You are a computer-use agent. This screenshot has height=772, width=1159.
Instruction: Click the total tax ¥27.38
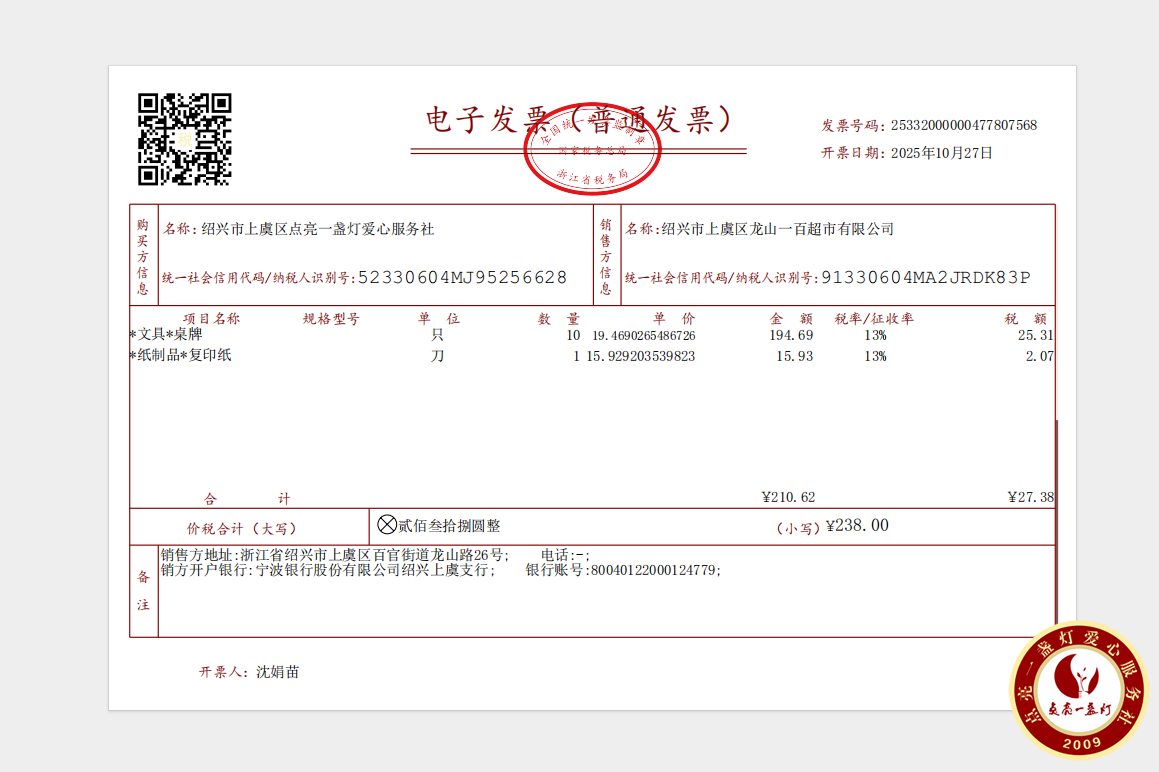pos(1030,497)
